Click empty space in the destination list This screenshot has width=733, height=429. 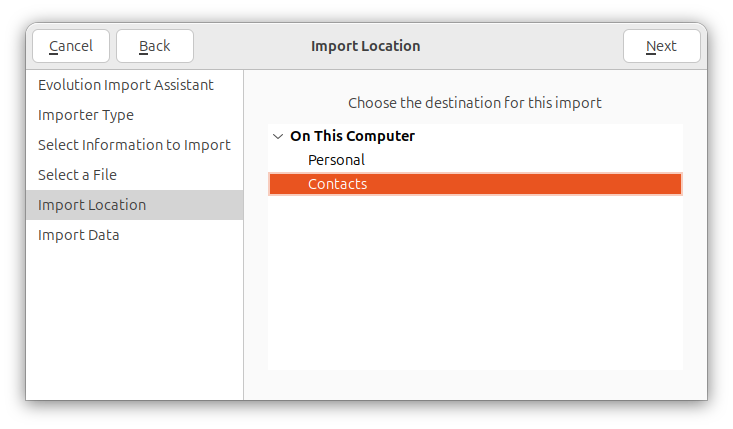pyautogui.click(x=475, y=280)
